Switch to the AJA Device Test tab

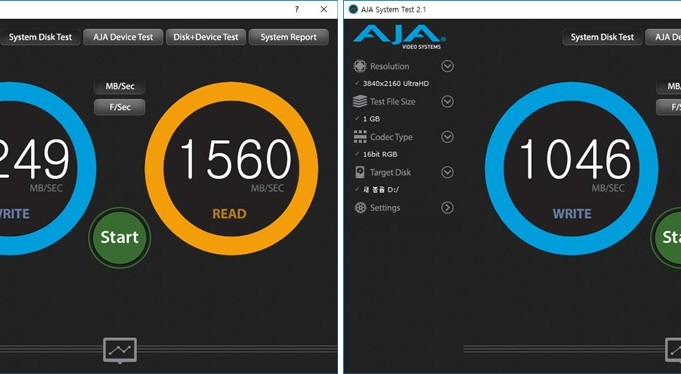[x=123, y=37]
